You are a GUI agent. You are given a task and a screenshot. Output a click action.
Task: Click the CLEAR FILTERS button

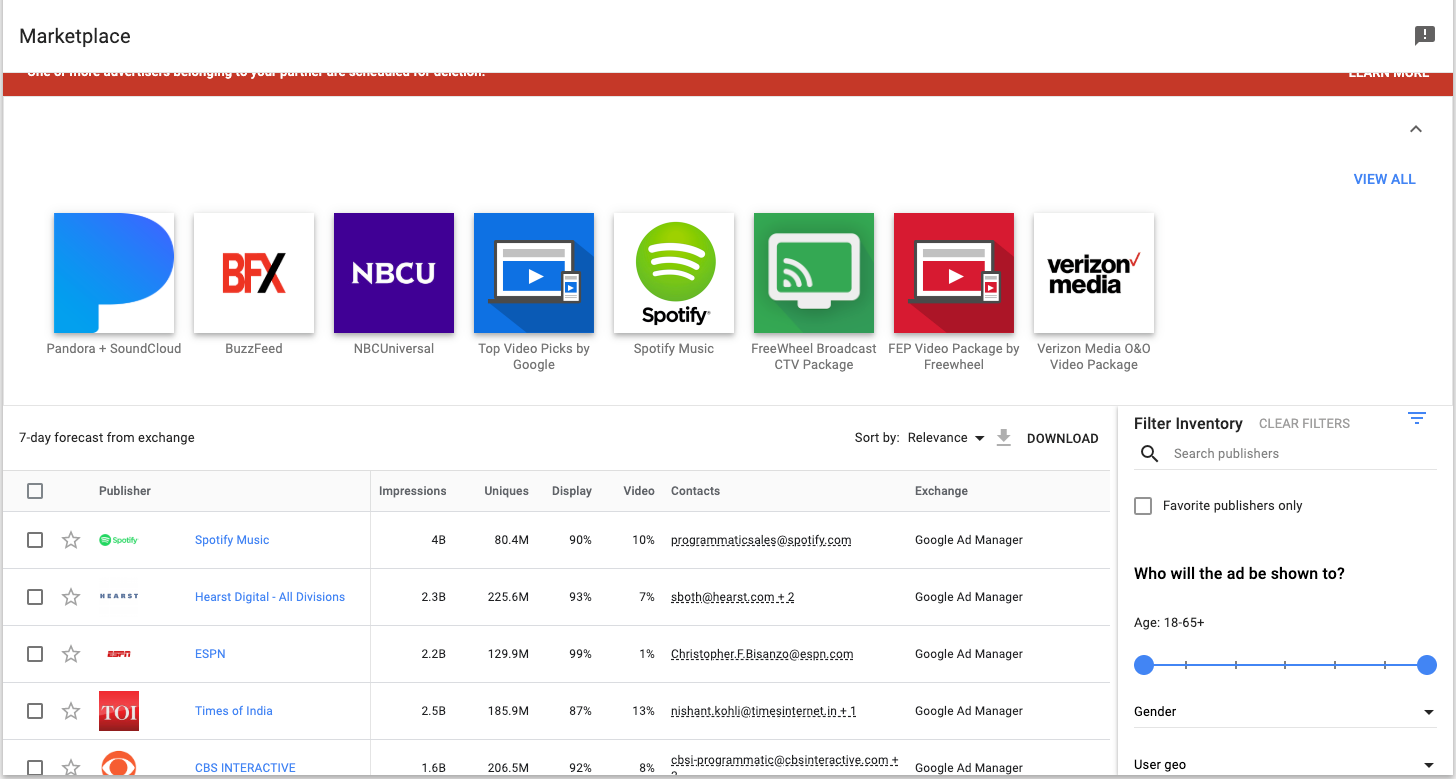pyautogui.click(x=1304, y=424)
